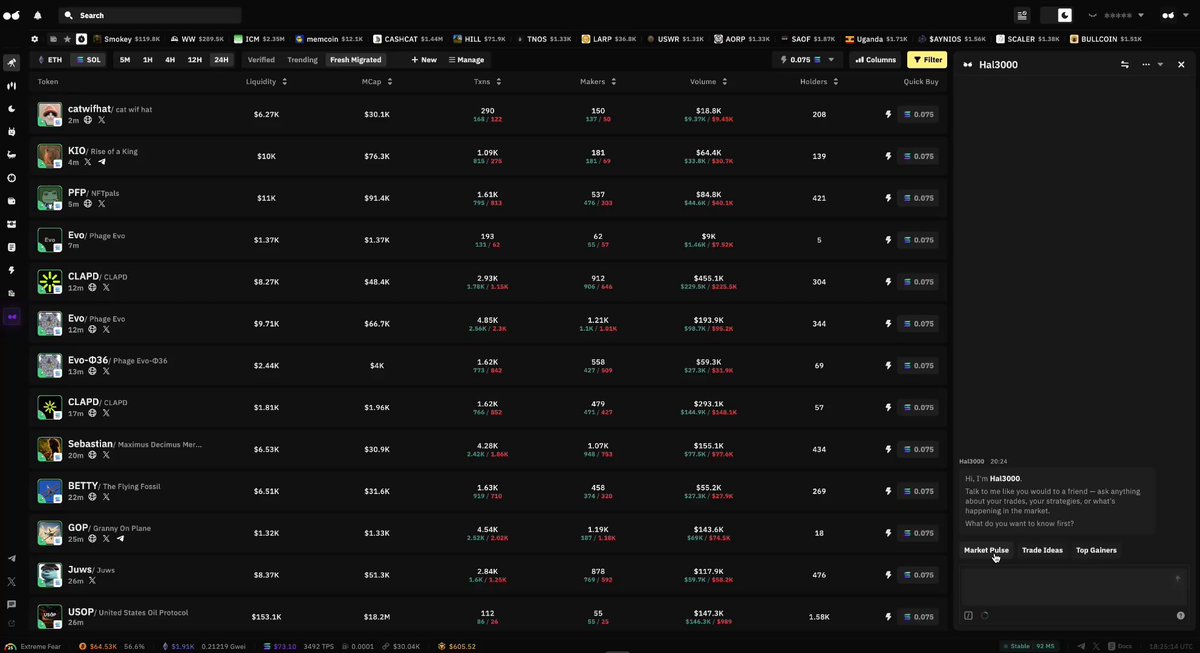
Task: Select the Fresh Migrated tab
Action: (356, 60)
